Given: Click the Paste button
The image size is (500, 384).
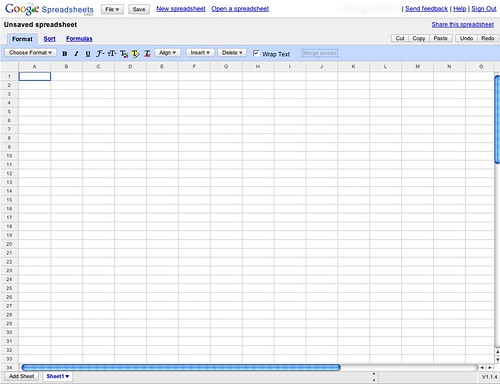Looking at the screenshot, I should point(440,38).
